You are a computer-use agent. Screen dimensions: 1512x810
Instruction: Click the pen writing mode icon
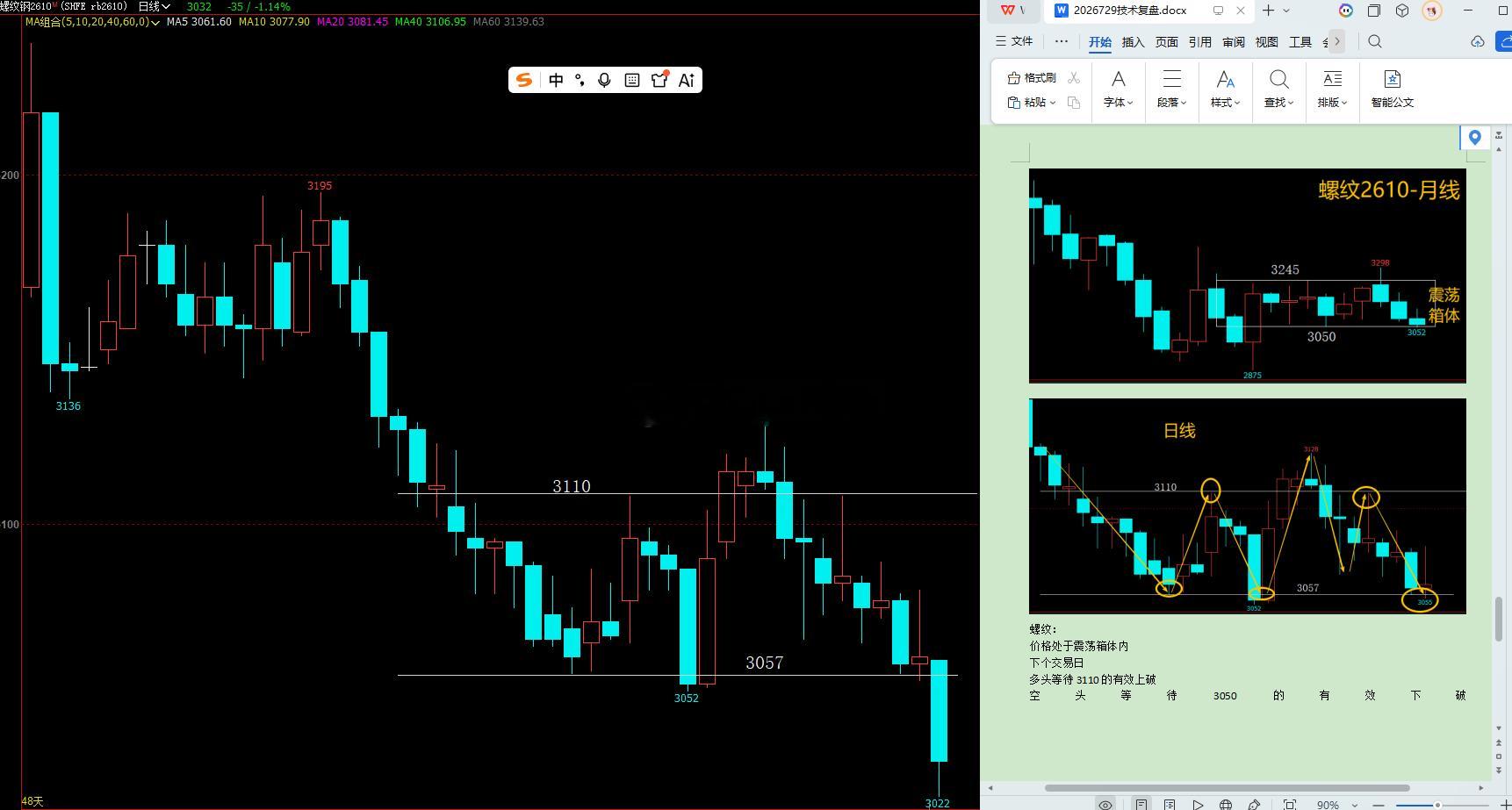pyautogui.click(x=1254, y=804)
